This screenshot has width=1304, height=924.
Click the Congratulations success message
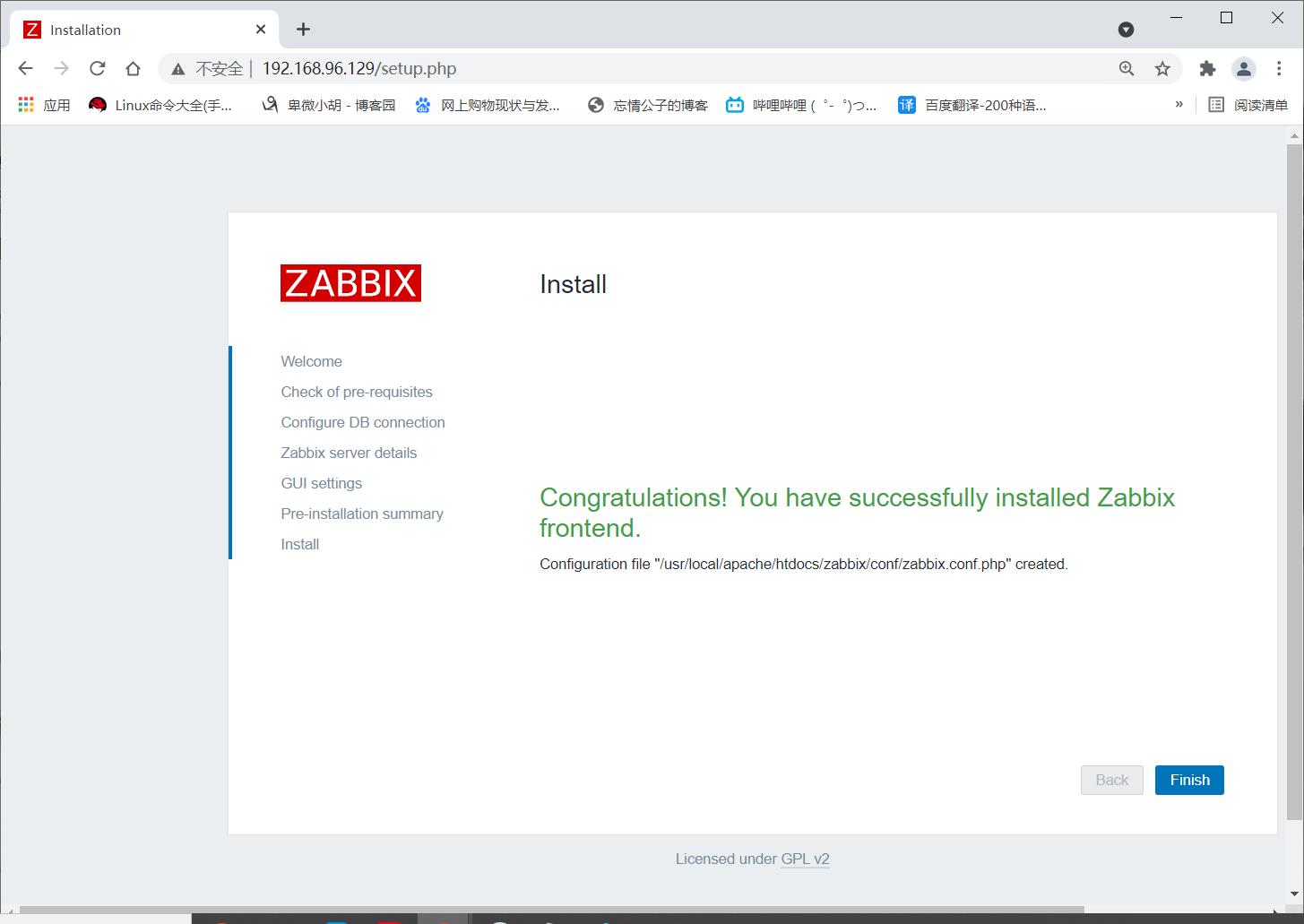point(857,512)
